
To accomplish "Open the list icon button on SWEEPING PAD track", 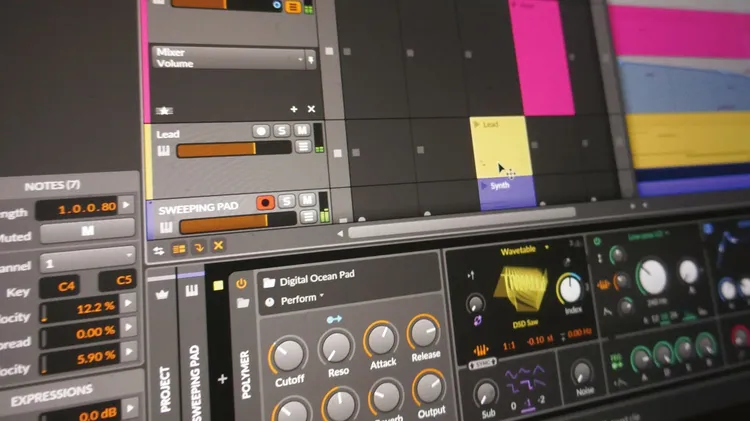I will tap(308, 217).
